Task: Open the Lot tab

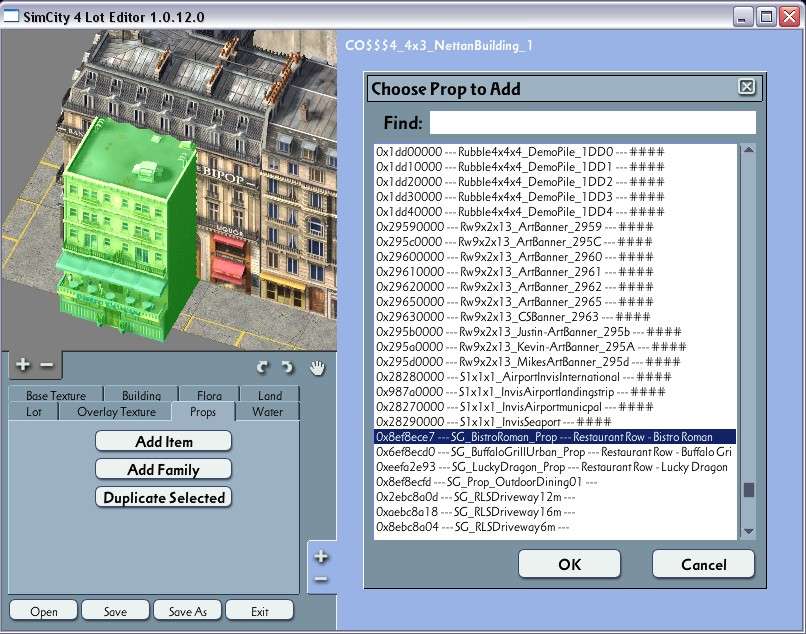Action: 34,412
